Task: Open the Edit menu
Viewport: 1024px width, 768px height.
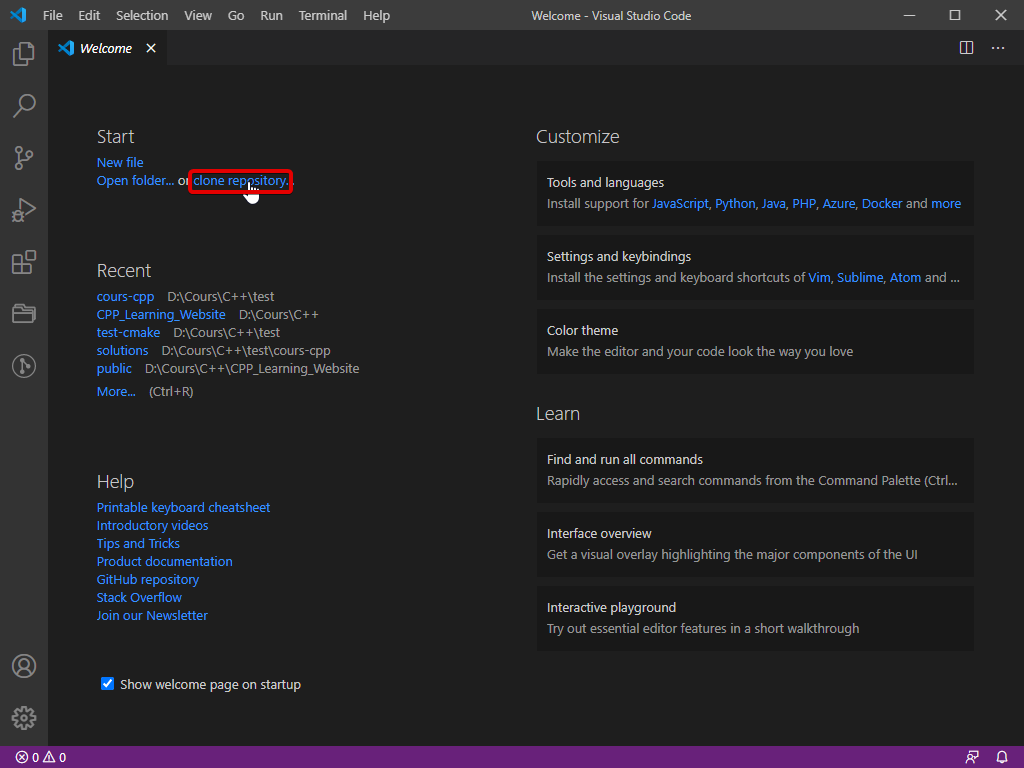Action: (89, 15)
